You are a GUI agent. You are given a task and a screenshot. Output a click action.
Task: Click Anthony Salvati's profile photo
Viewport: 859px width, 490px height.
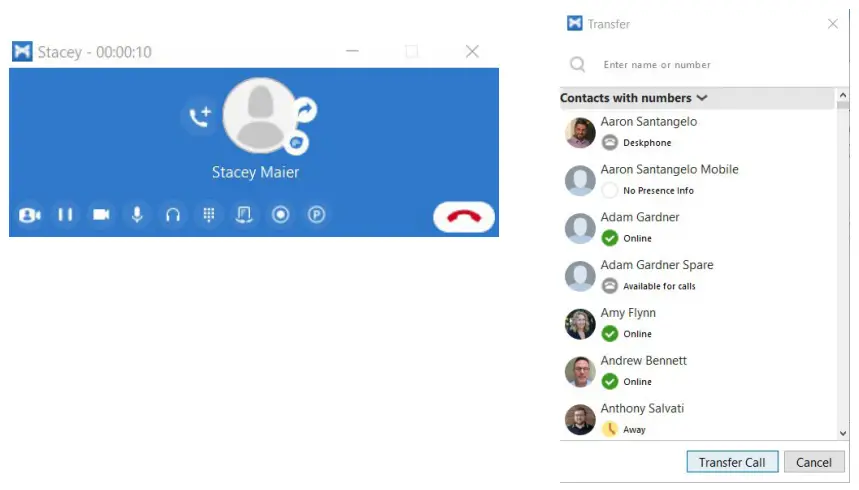click(580, 419)
